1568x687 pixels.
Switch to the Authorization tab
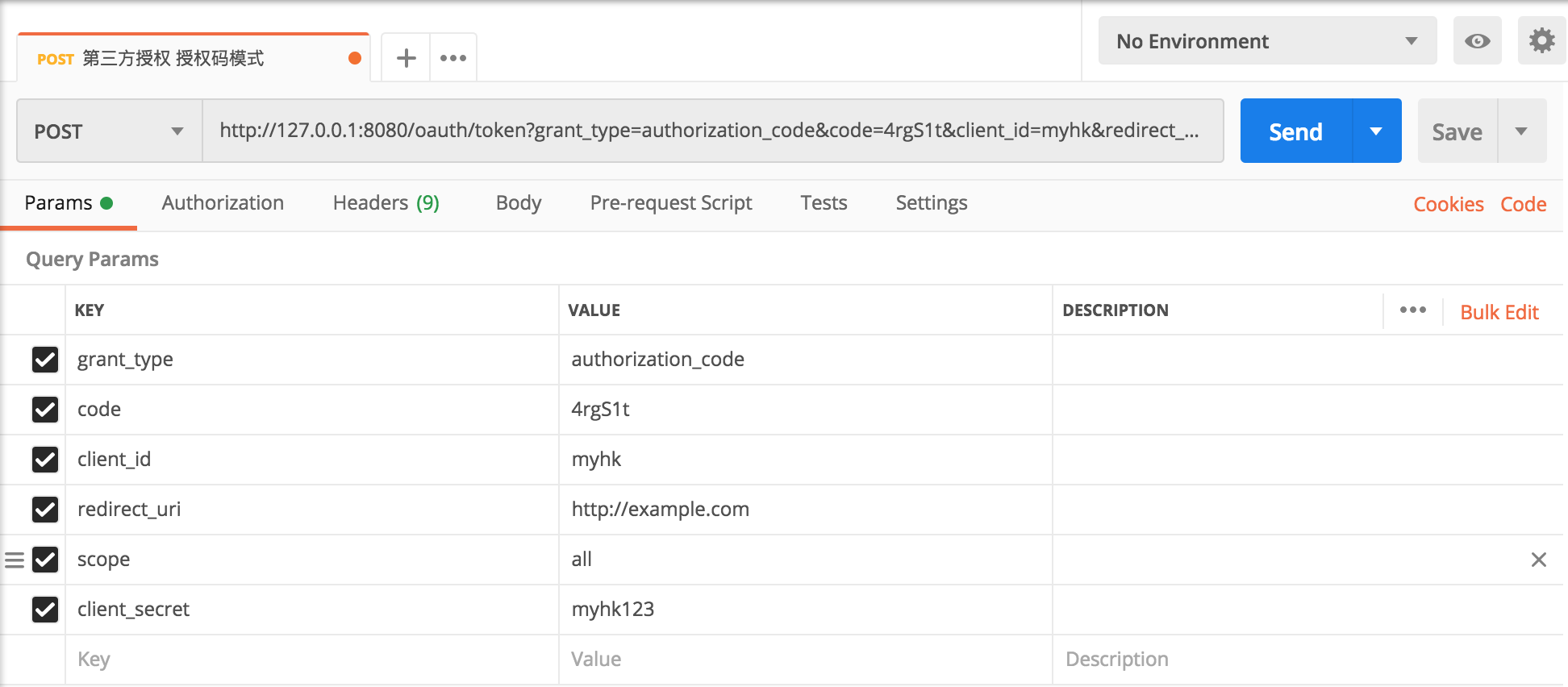223,203
